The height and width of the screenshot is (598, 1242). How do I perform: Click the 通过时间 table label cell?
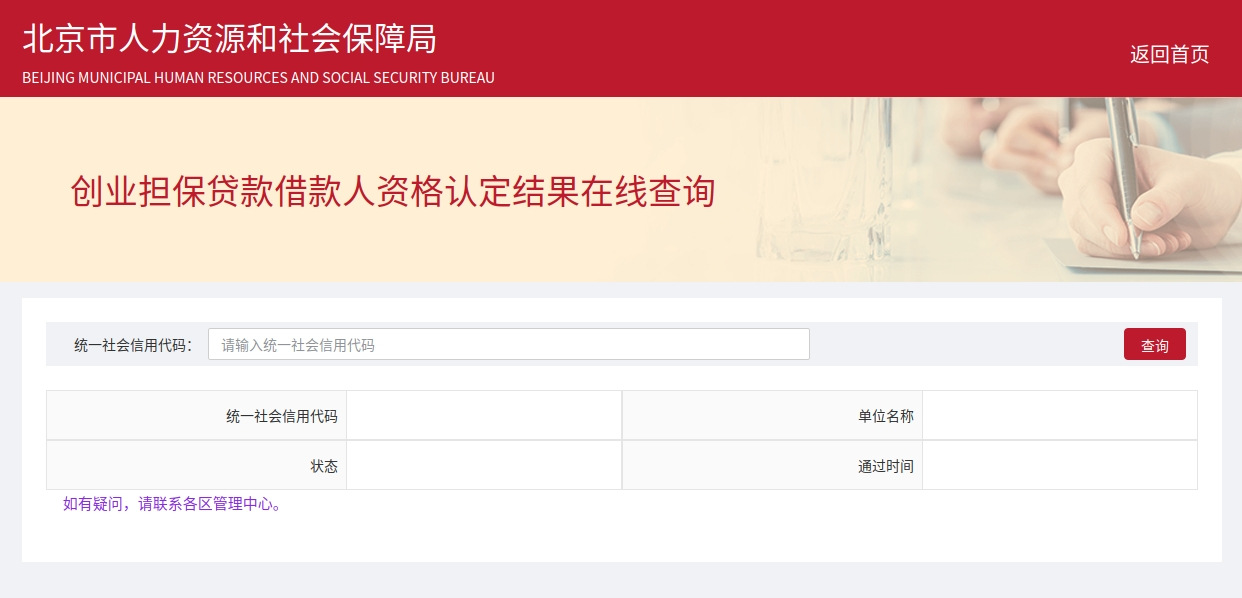tap(886, 465)
